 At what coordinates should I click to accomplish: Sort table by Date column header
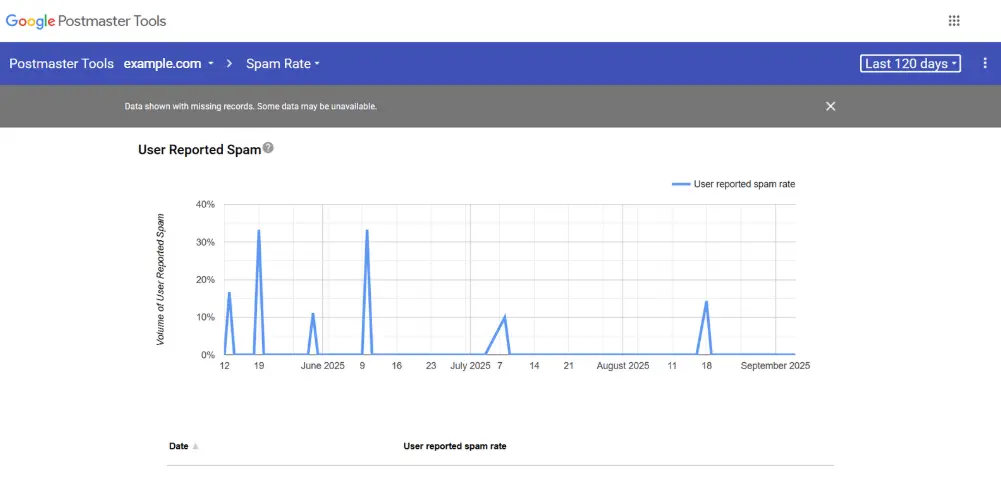178,446
